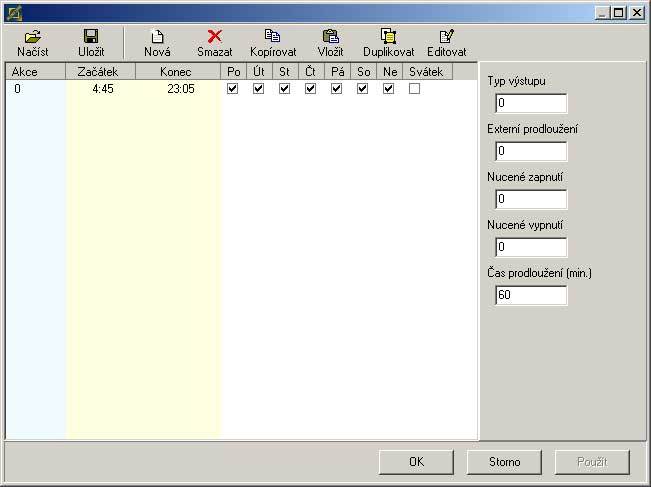Uncheck the Čt (Thursday) checkbox
The width and height of the screenshot is (651, 487).
tap(310, 88)
